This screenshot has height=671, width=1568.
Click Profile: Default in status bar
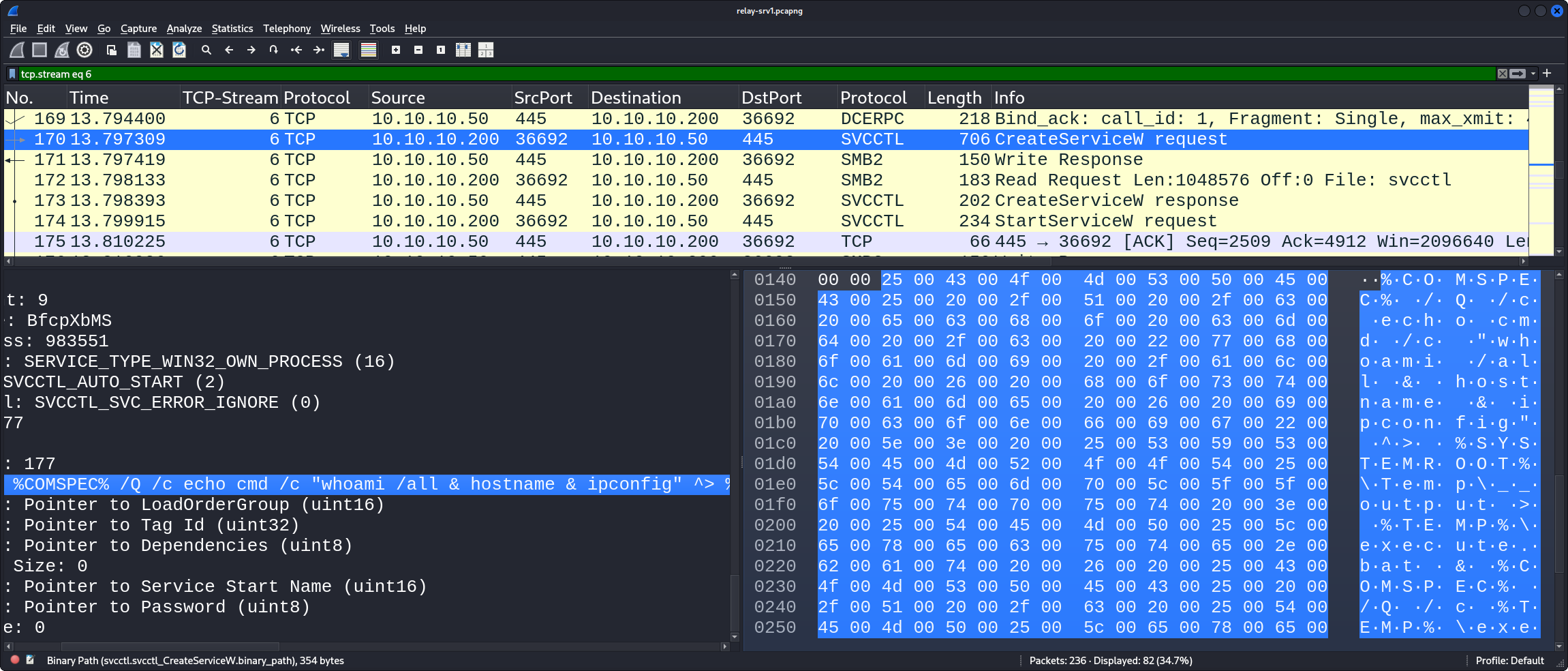click(x=1509, y=660)
